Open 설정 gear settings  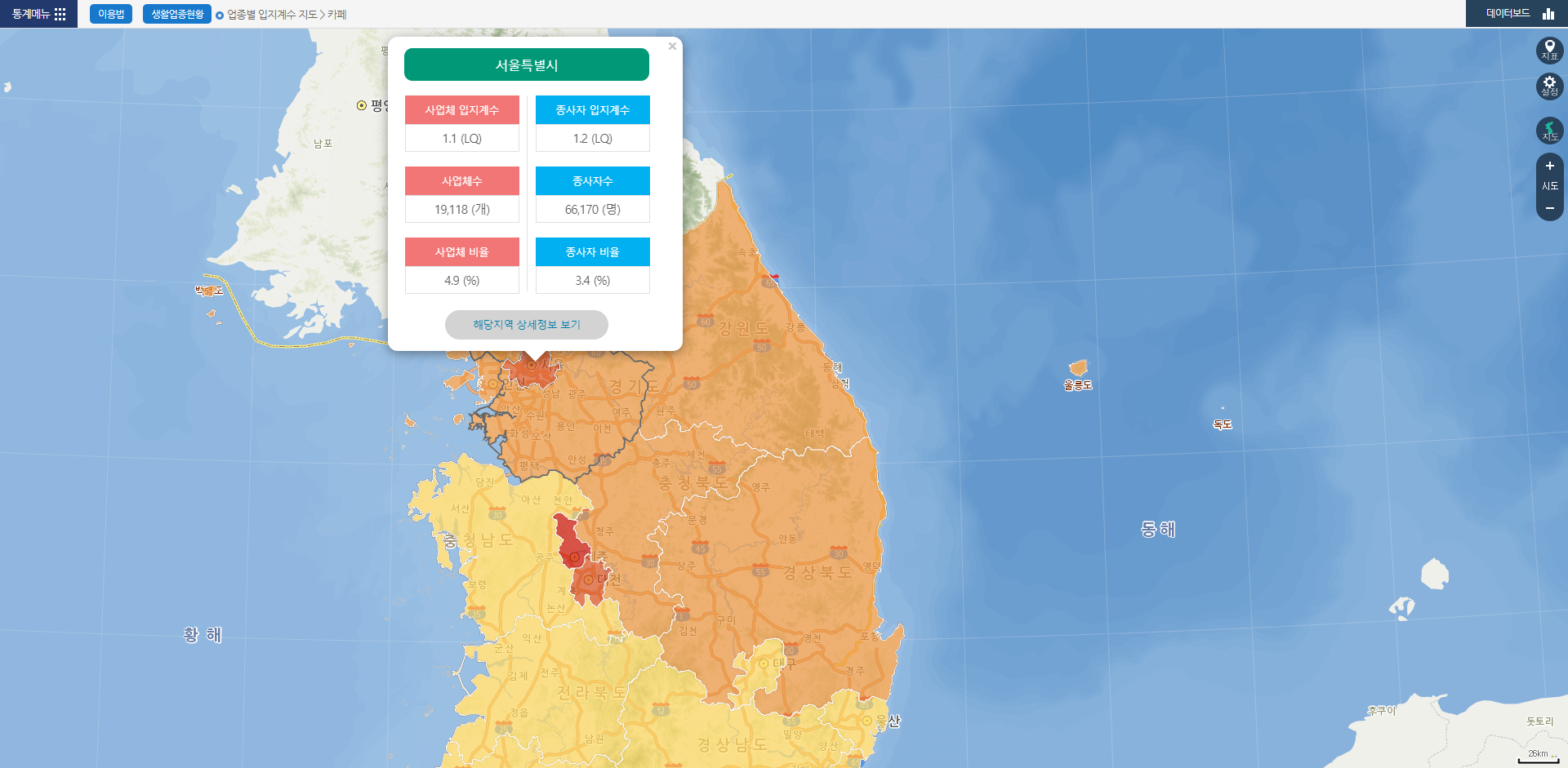tap(1549, 86)
